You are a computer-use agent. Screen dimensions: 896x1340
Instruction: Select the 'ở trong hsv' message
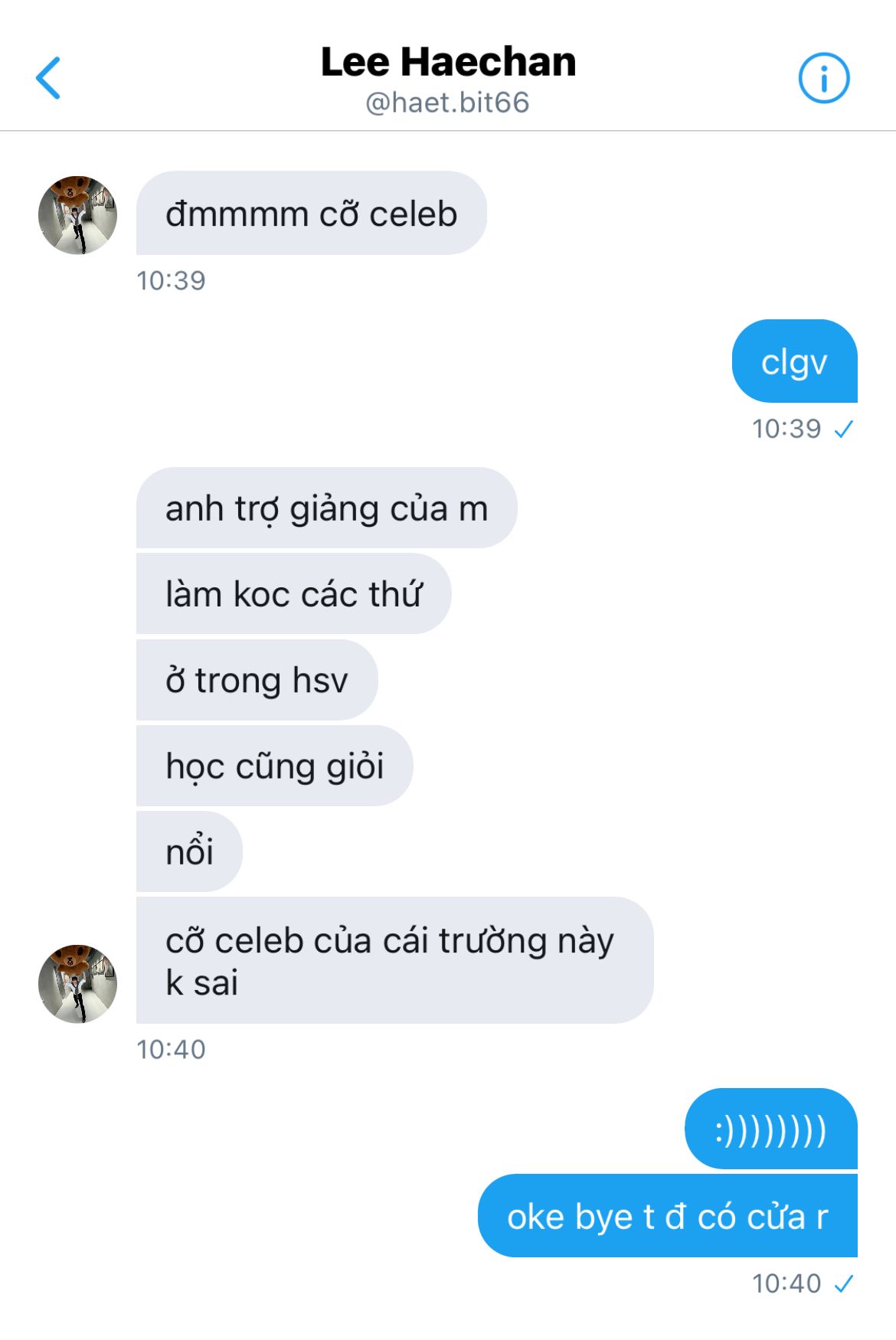(x=257, y=679)
